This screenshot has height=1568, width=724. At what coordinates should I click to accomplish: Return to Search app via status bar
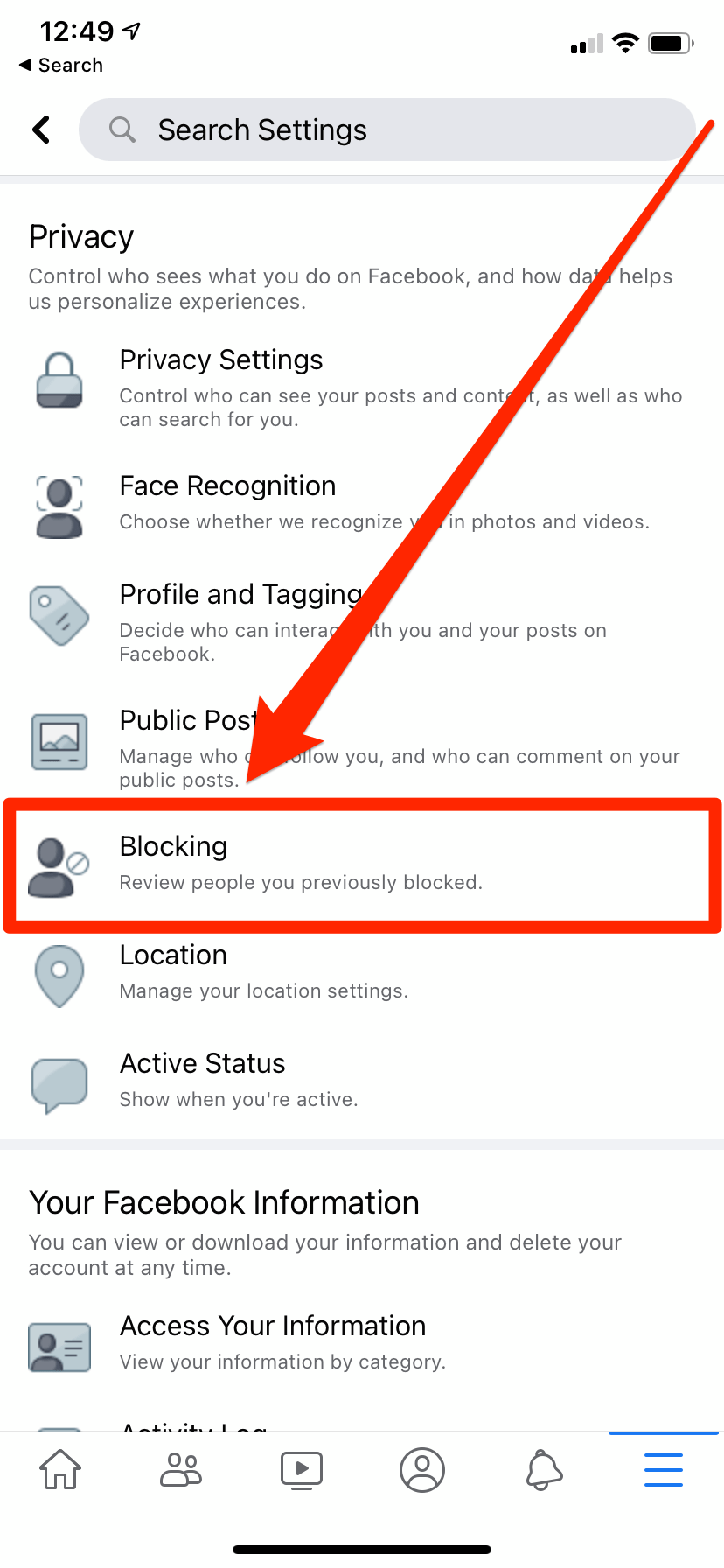(61, 66)
